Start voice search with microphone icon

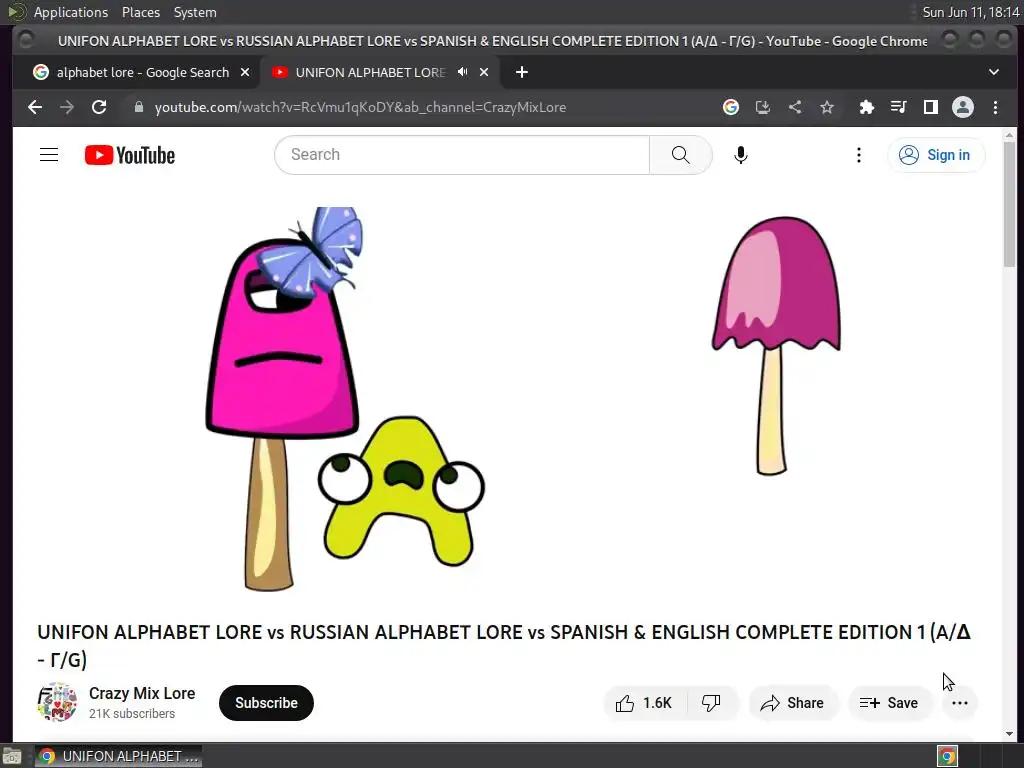741,155
